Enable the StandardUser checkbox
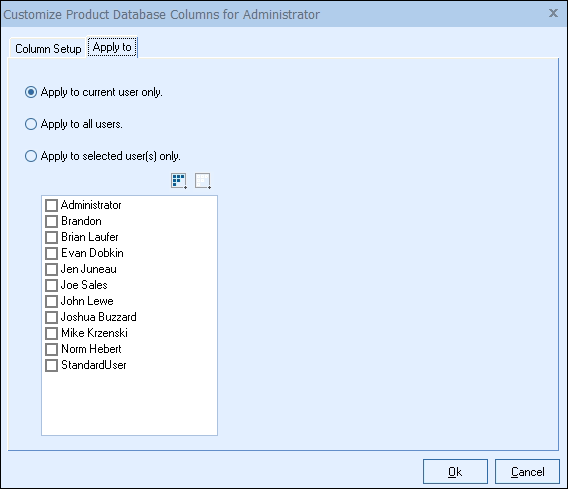This screenshot has width=568, height=489. coord(51,365)
